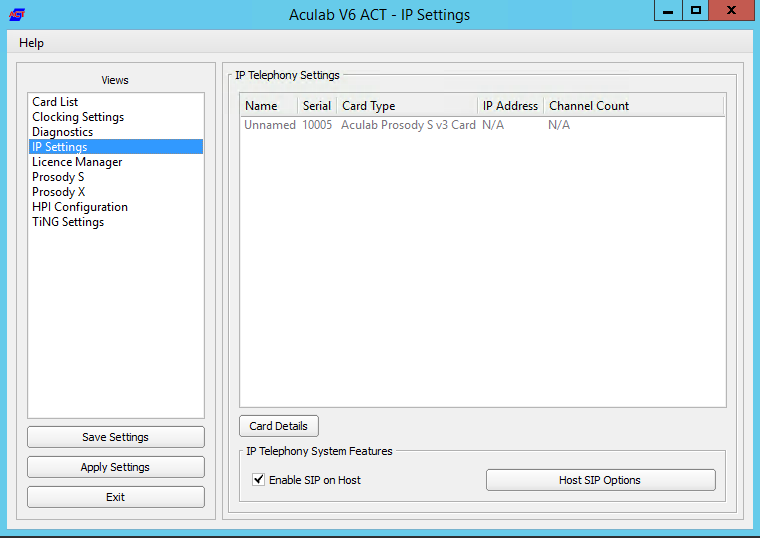Open HPI Configuration view
Screen dimensions: 760x538
coord(116,207)
